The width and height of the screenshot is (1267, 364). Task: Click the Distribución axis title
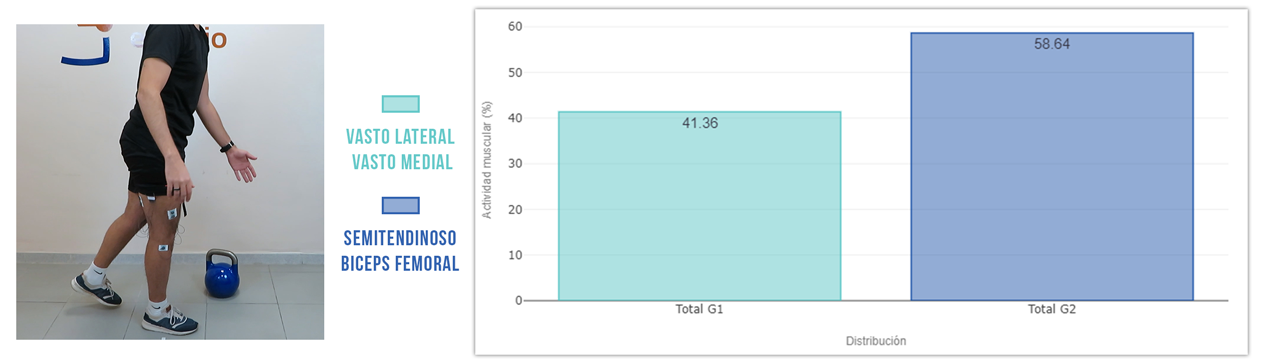876,341
